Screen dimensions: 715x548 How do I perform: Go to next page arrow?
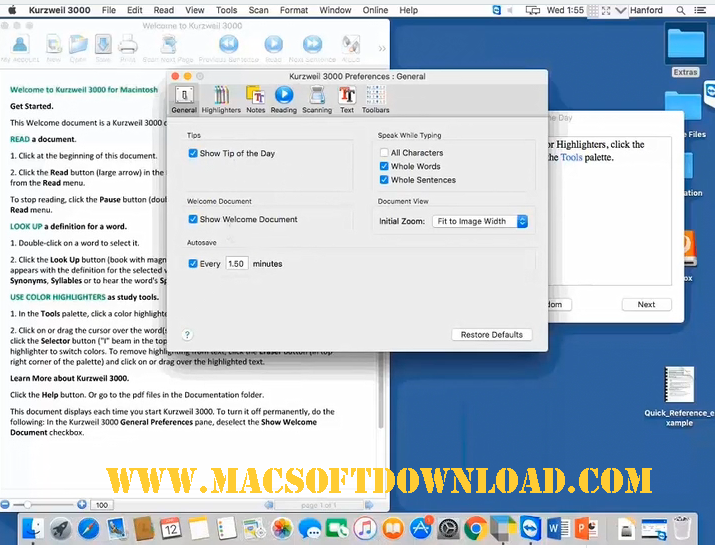tap(368, 505)
